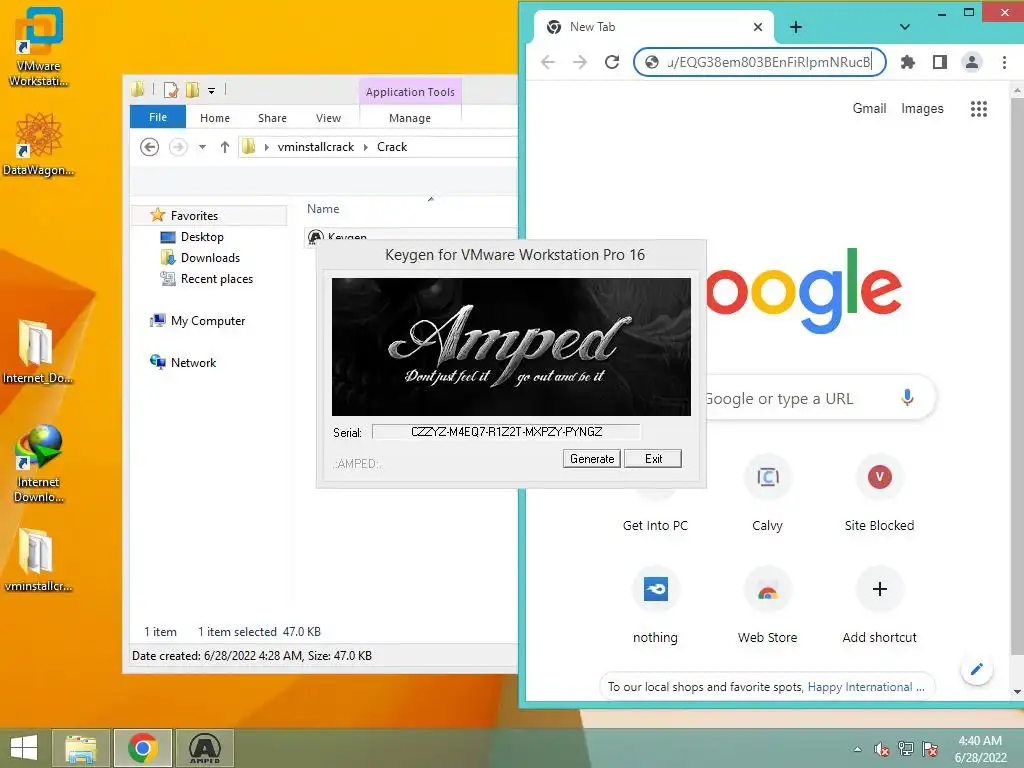Toggle the Chrome side panel icon

pyautogui.click(x=940, y=62)
